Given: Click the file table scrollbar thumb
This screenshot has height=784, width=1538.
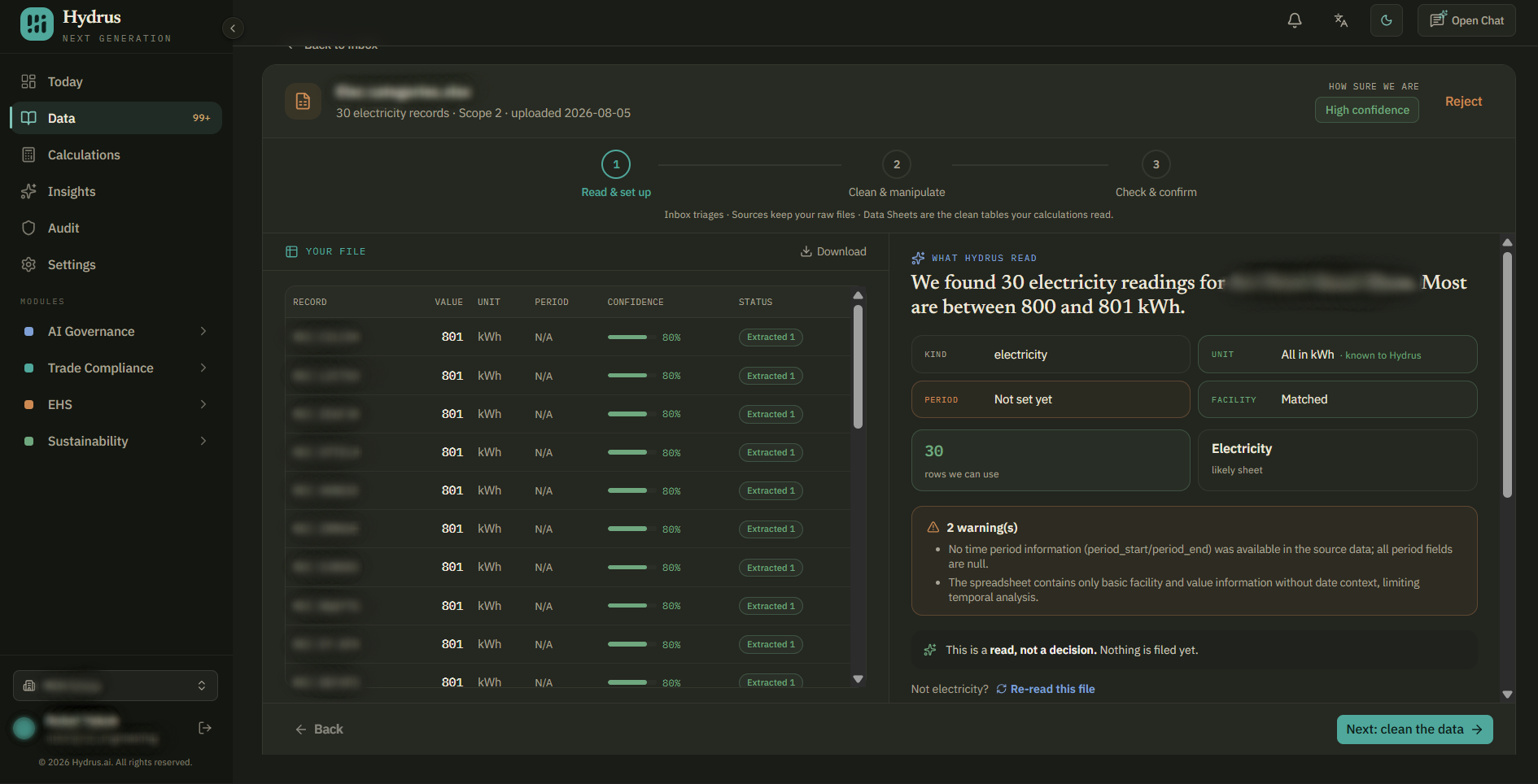Looking at the screenshot, I should tap(858, 367).
